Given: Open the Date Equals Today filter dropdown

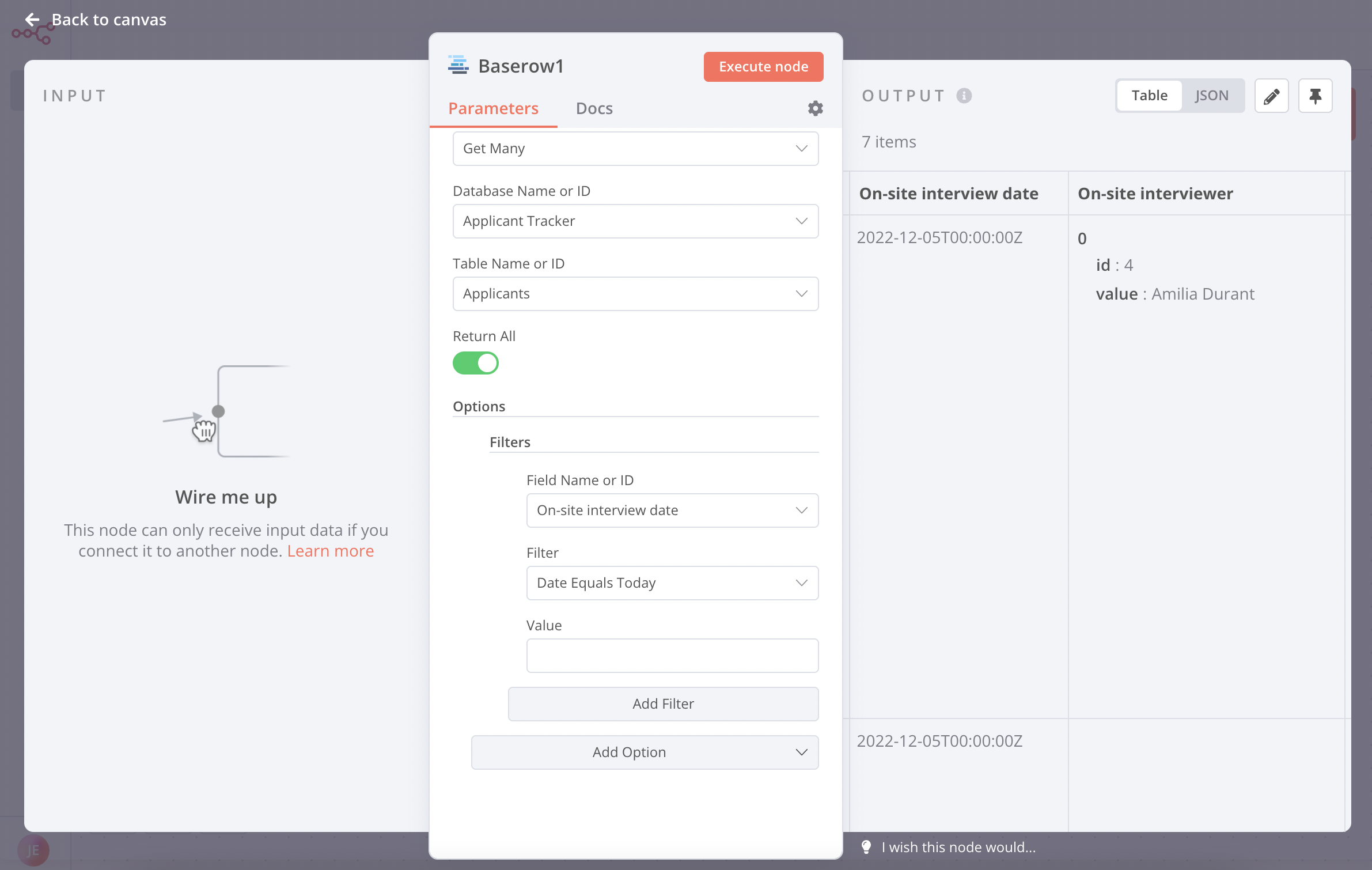Looking at the screenshot, I should tap(672, 583).
